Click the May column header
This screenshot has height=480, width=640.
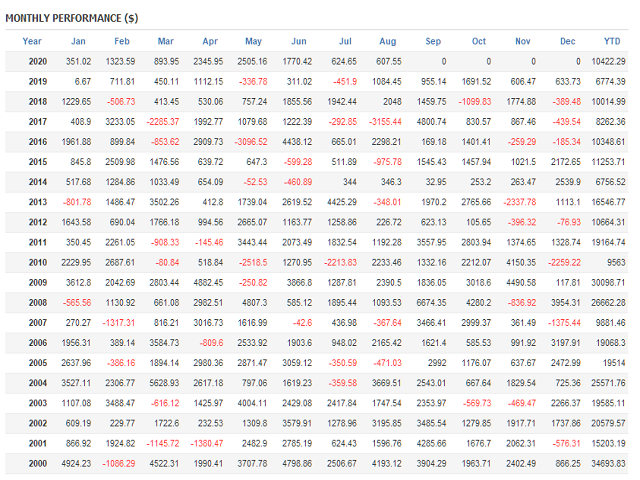coord(253,41)
